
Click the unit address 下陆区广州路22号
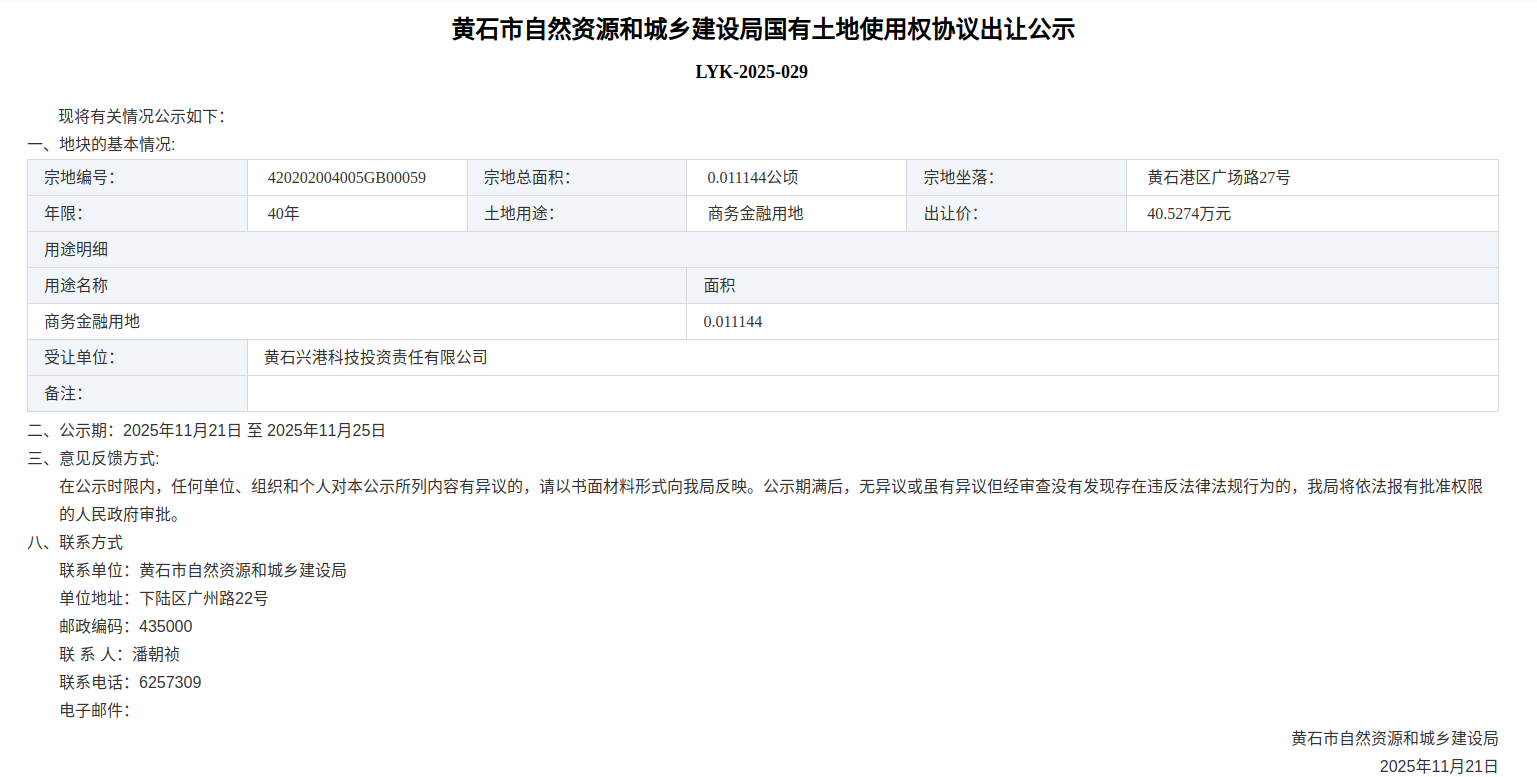click(x=204, y=599)
